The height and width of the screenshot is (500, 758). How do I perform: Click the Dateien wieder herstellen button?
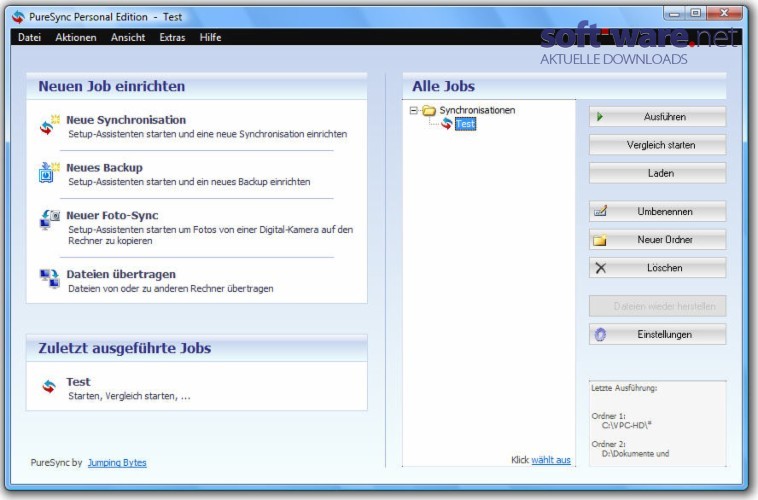click(x=657, y=306)
